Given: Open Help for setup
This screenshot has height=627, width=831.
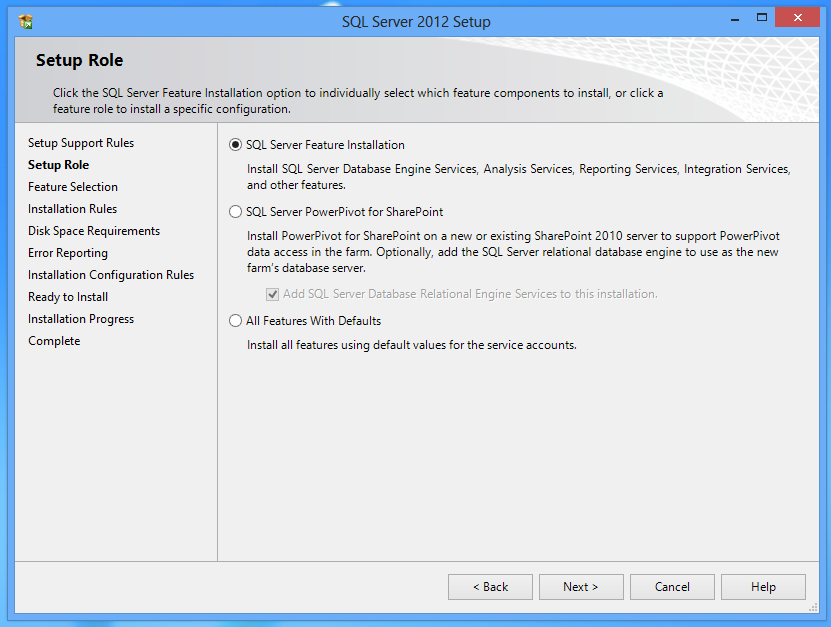Looking at the screenshot, I should [763, 587].
